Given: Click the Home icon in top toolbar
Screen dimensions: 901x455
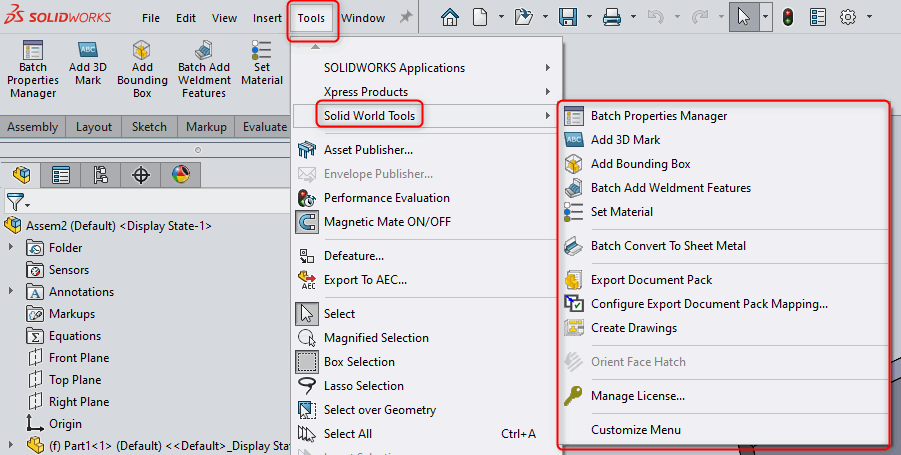Looking at the screenshot, I should coord(450,17).
